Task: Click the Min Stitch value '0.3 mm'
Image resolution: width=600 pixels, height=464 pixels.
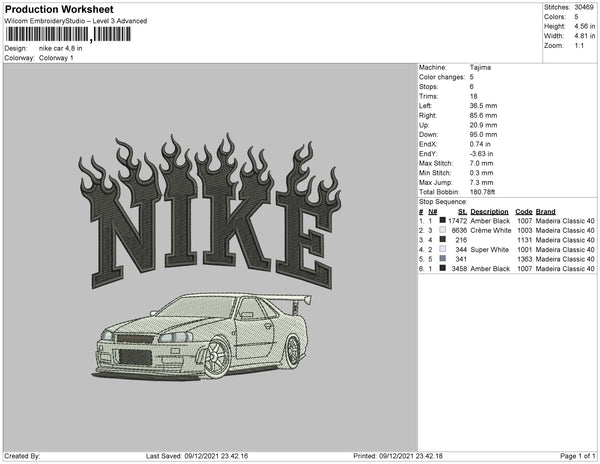Action: [x=481, y=173]
